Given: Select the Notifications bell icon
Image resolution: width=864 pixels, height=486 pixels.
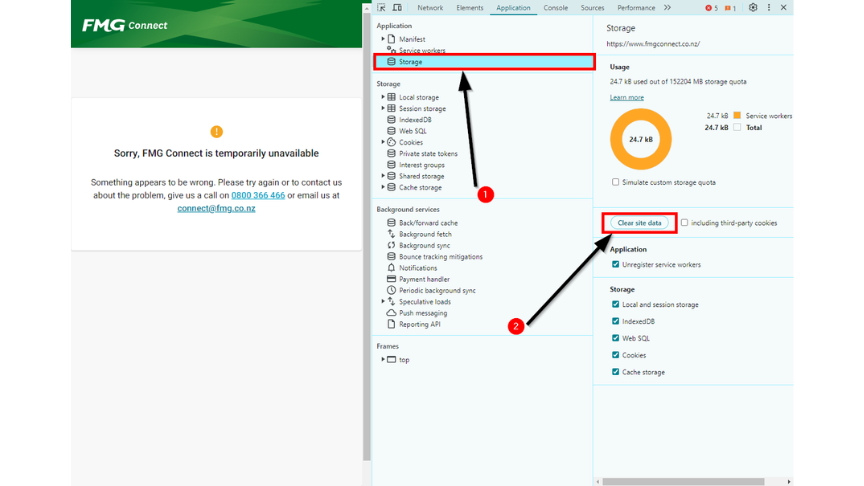Looking at the screenshot, I should coord(391,268).
